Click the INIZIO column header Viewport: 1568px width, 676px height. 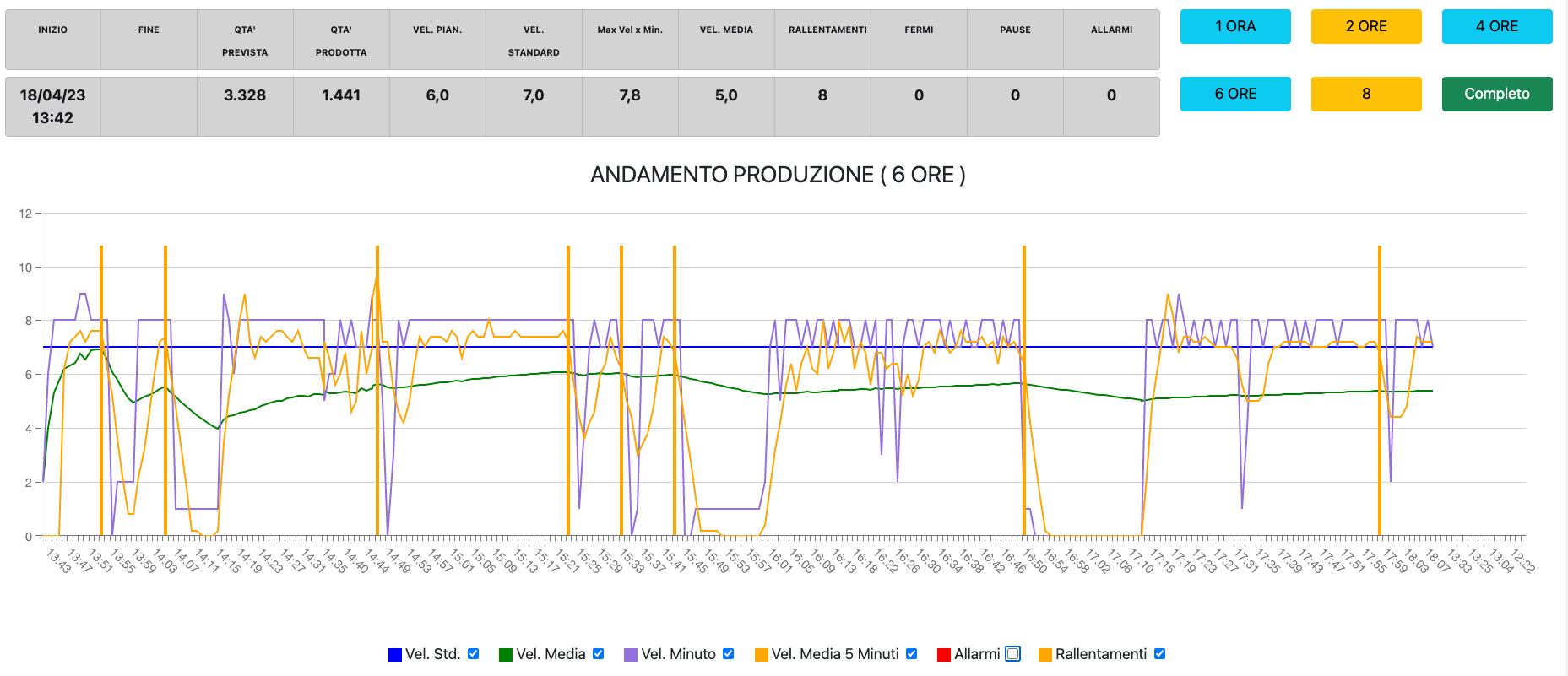coord(52,30)
